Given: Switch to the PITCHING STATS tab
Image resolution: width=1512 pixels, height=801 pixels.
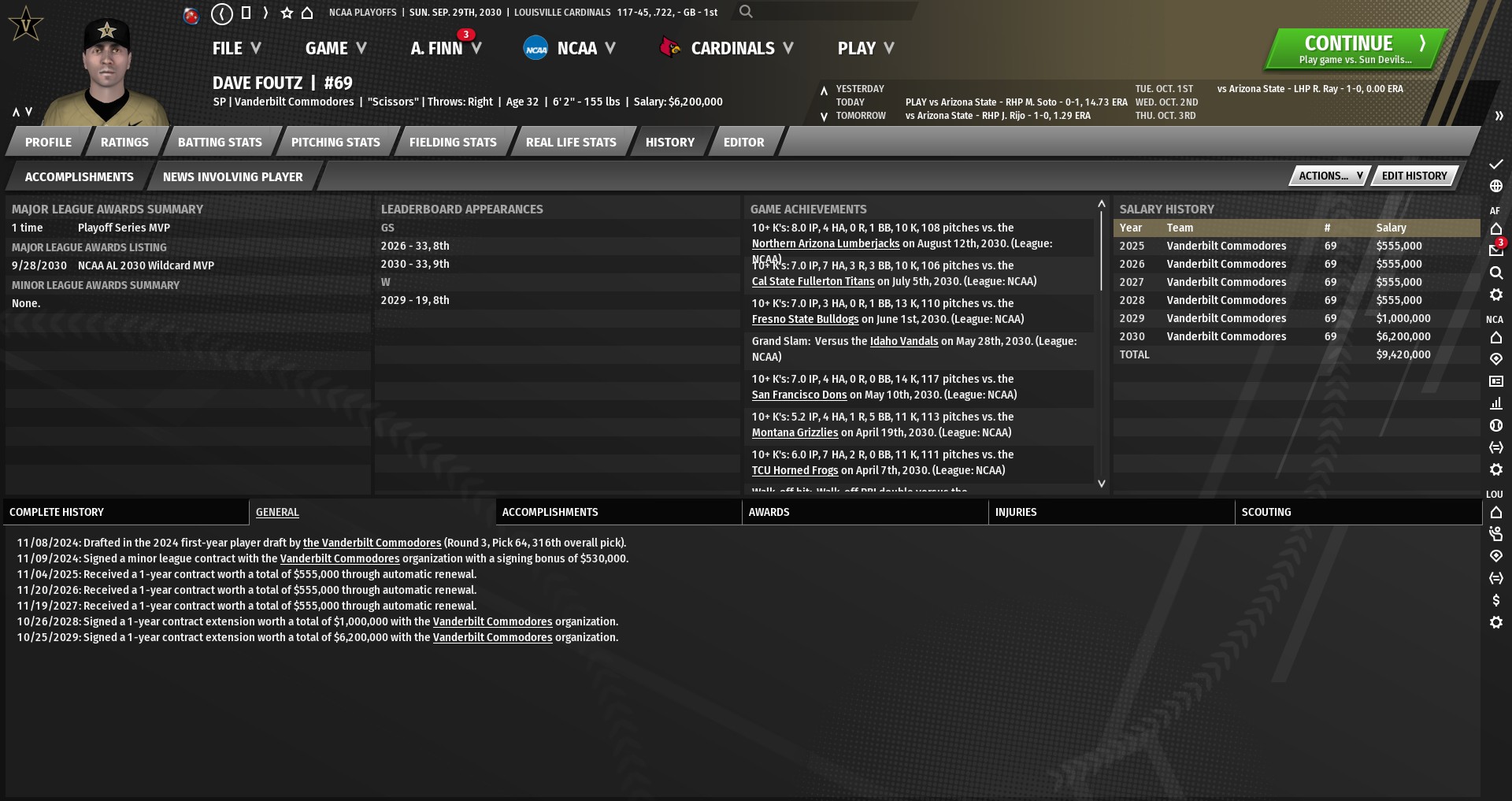Looking at the screenshot, I should coord(335,143).
